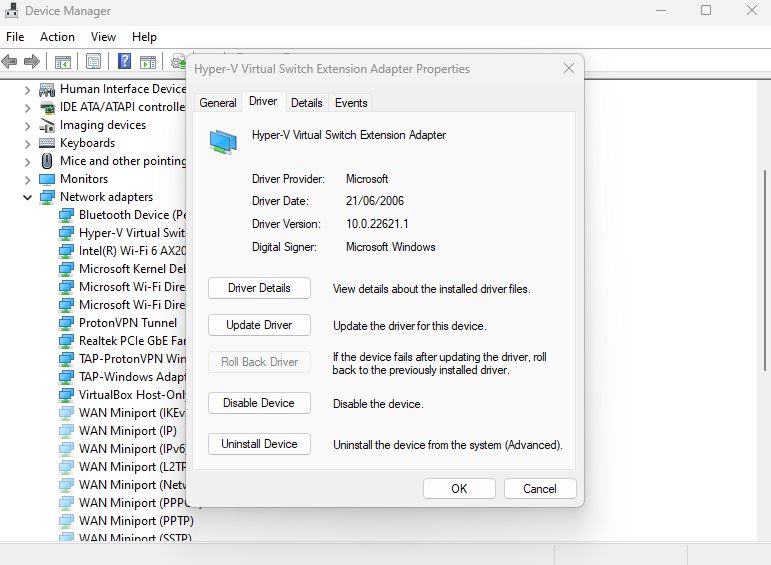Close the adapter Properties dialog with X

(569, 68)
